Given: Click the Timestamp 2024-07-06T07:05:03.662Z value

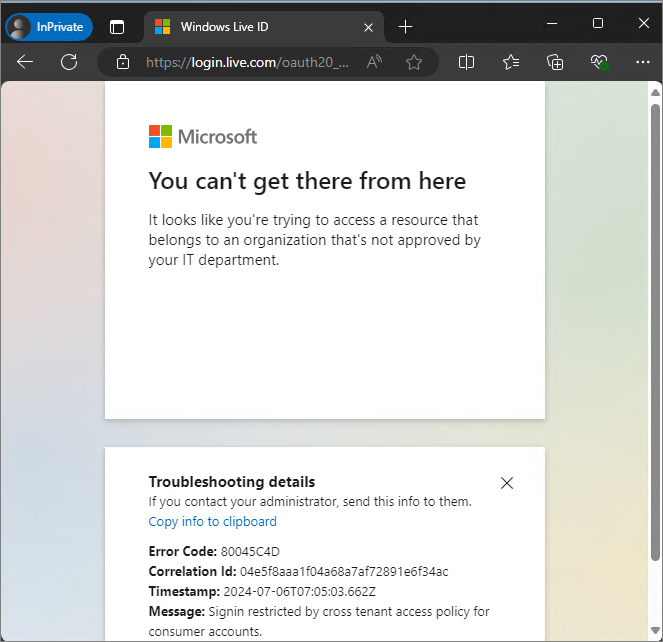Looking at the screenshot, I should [299, 591].
